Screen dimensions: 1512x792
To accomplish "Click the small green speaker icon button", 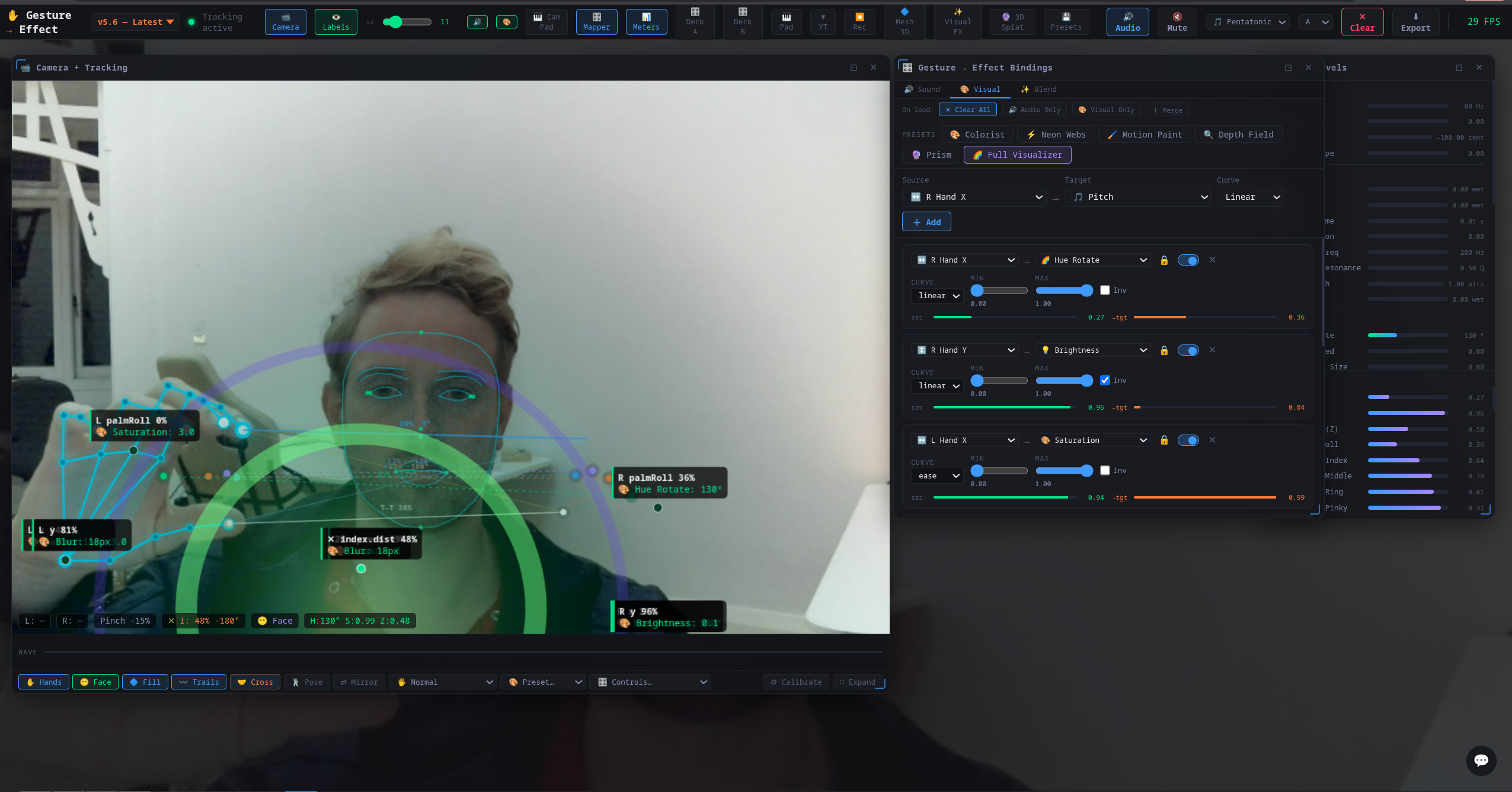I will click(477, 22).
